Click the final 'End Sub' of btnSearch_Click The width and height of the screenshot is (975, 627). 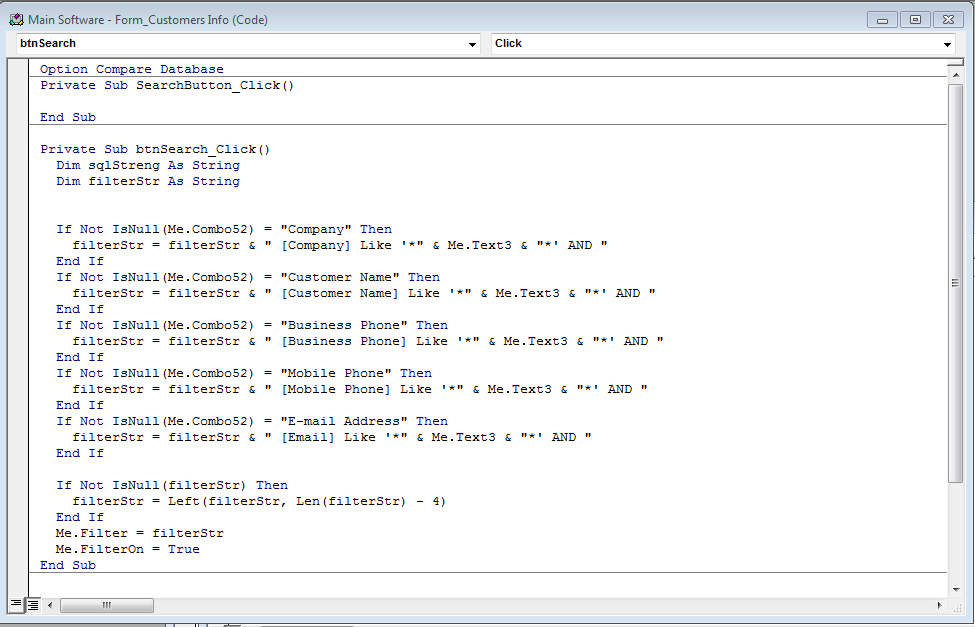point(68,565)
